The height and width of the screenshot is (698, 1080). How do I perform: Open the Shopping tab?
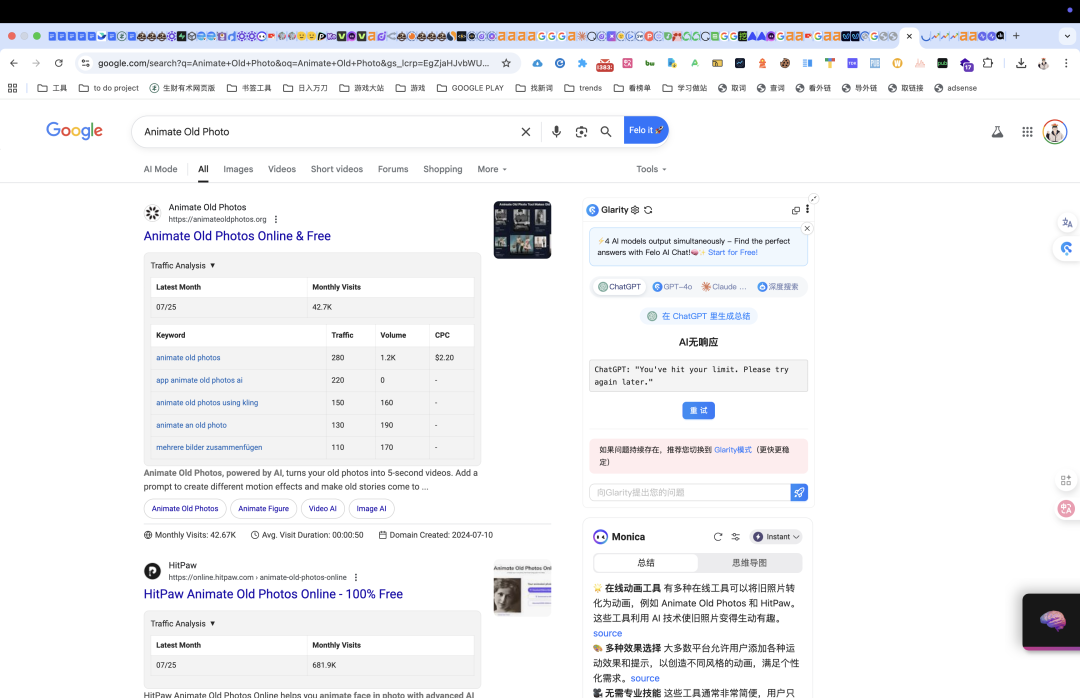(443, 169)
